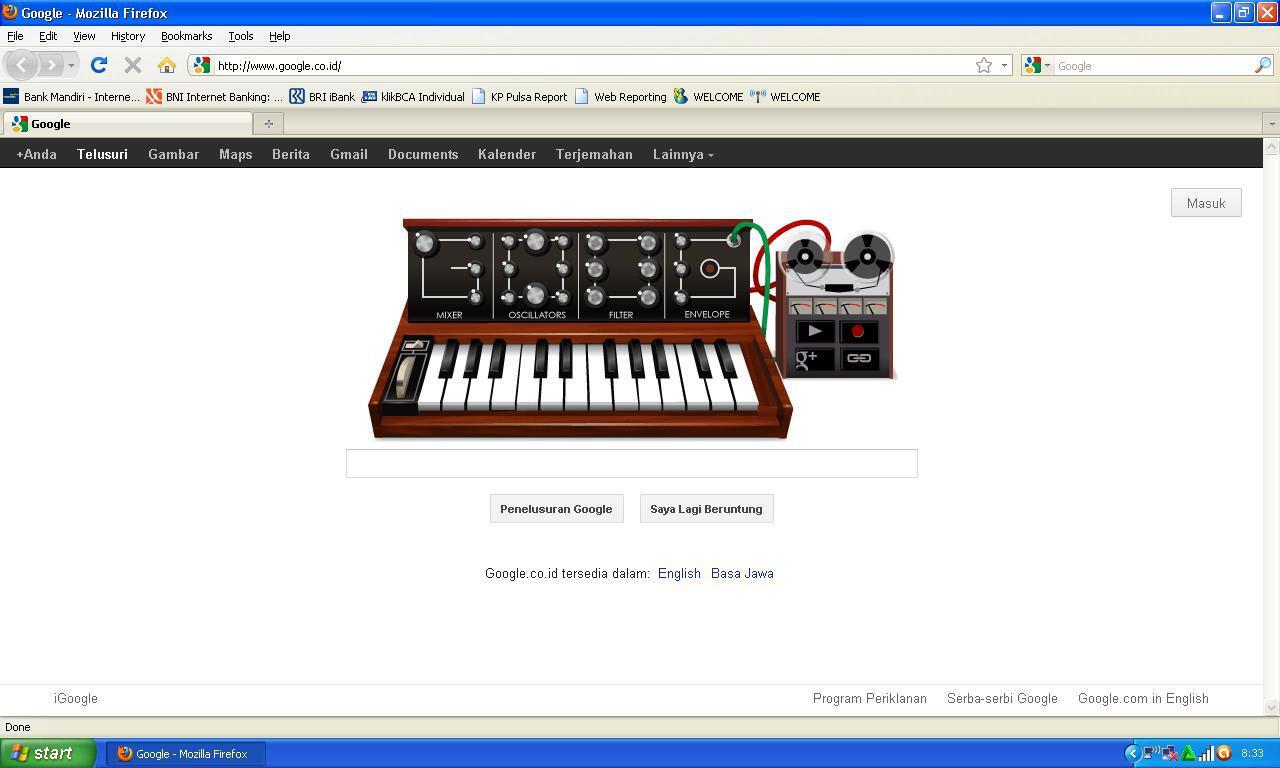This screenshot has width=1280, height=768.
Task: Select the Google tab
Action: (x=127, y=124)
